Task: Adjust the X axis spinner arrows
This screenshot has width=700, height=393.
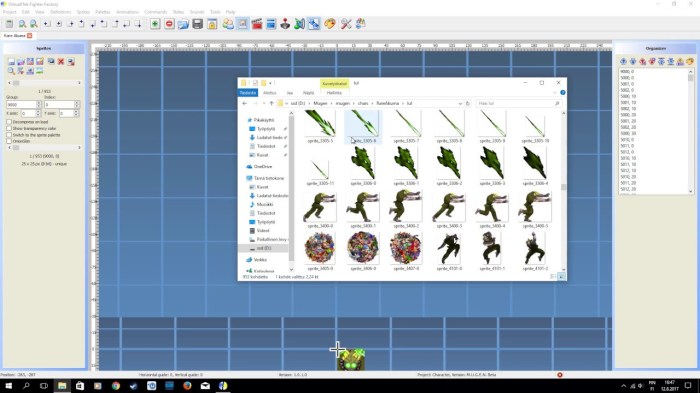Action: (38, 113)
